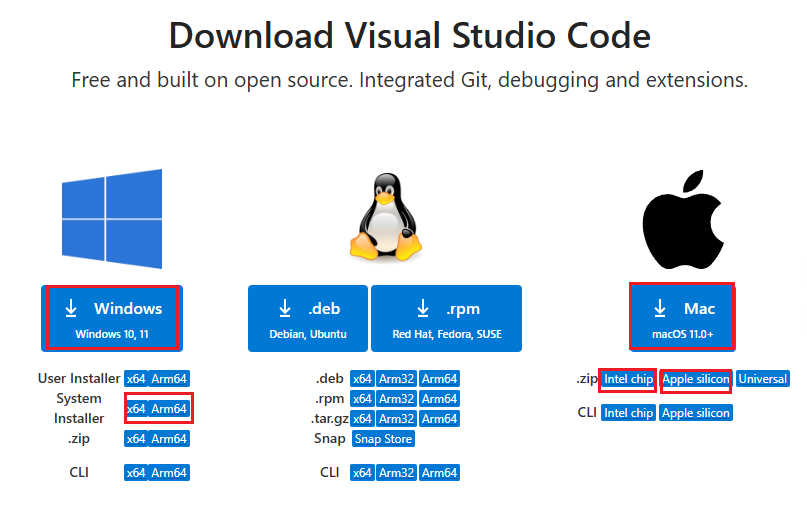
Task: Choose Linux .deb x64 link
Action: pos(362,379)
